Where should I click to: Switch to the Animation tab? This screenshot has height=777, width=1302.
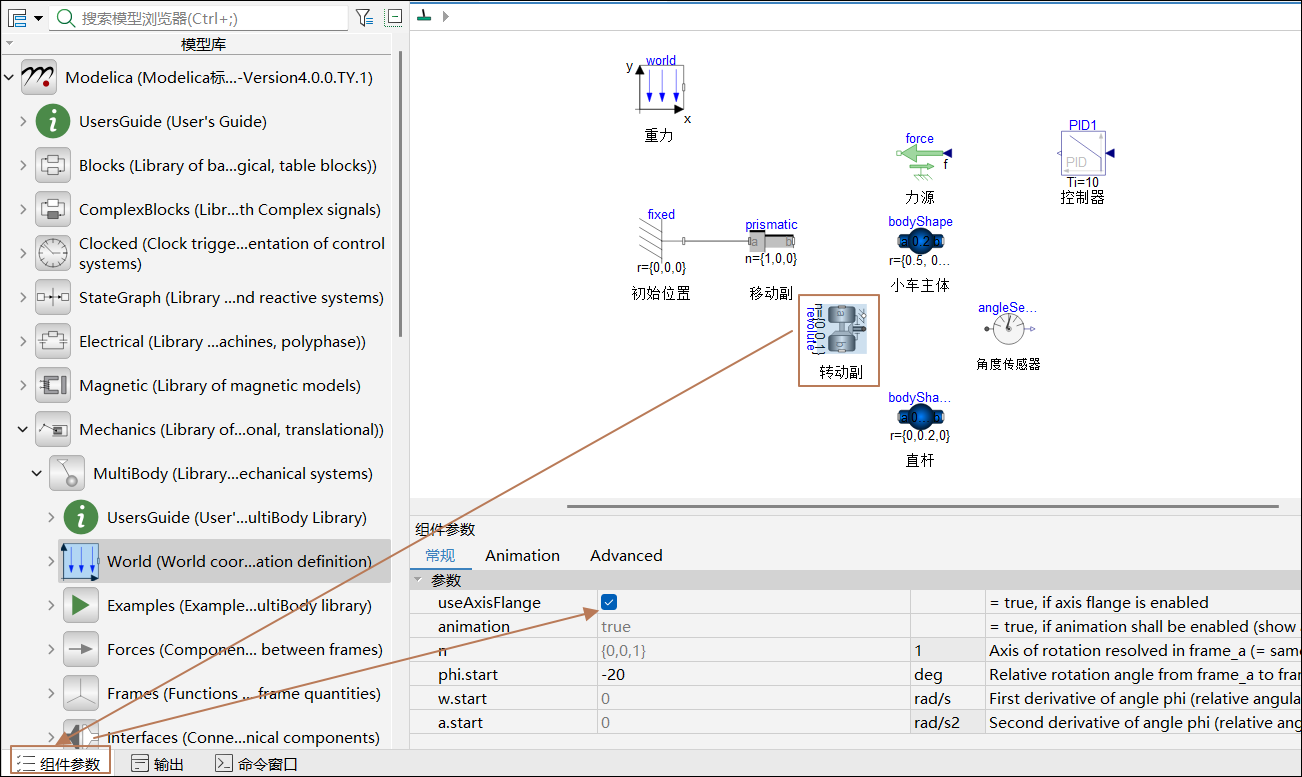coord(522,555)
